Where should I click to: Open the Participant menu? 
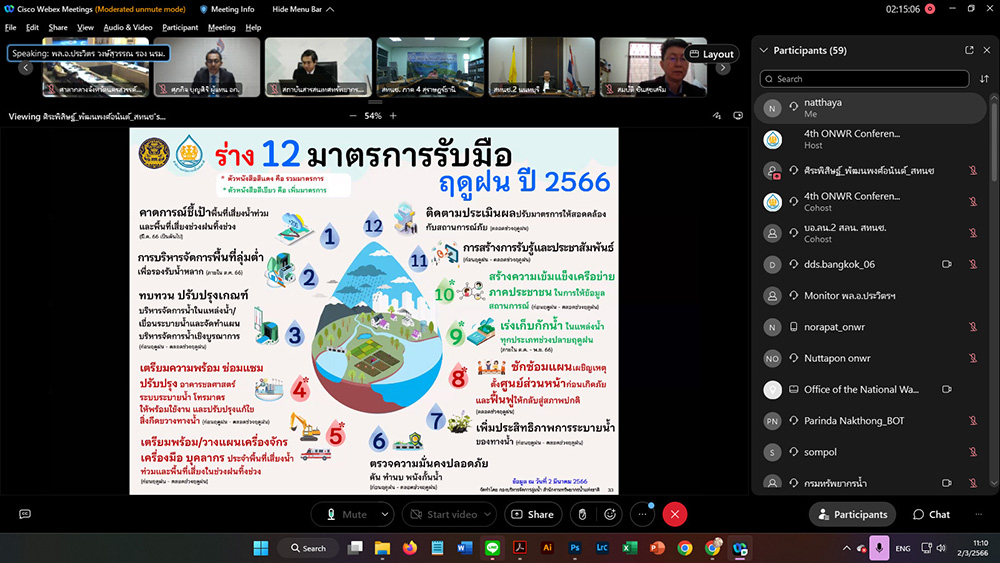pos(180,27)
